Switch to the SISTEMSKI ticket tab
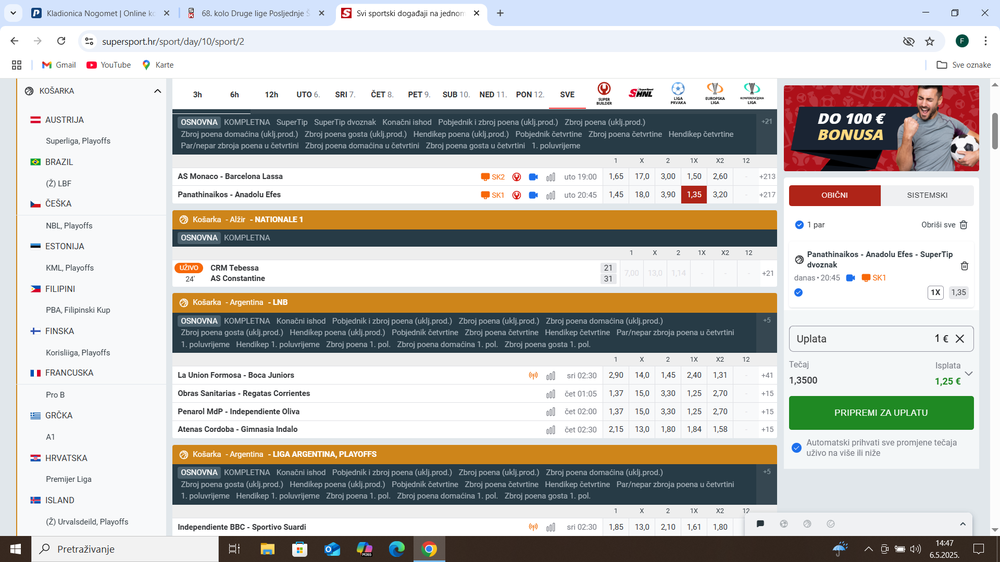 [927, 195]
